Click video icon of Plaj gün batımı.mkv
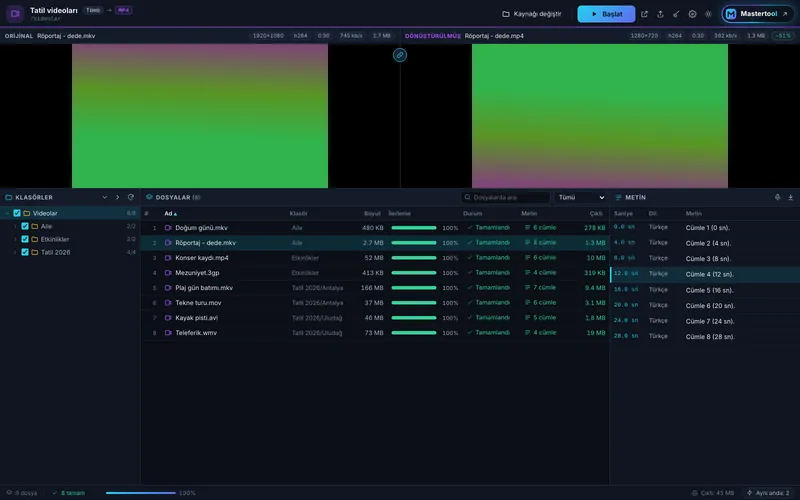Screen dimensions: 800x500 (x=168, y=288)
